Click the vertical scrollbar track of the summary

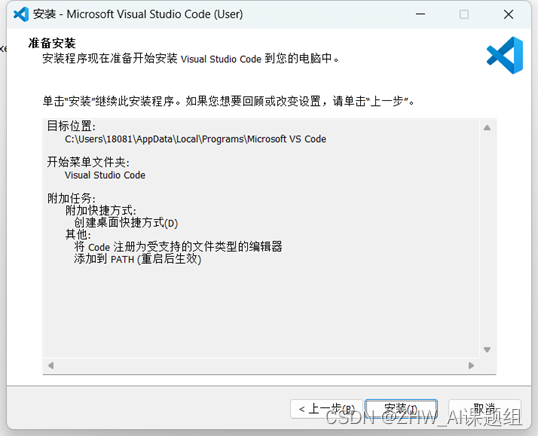point(487,238)
